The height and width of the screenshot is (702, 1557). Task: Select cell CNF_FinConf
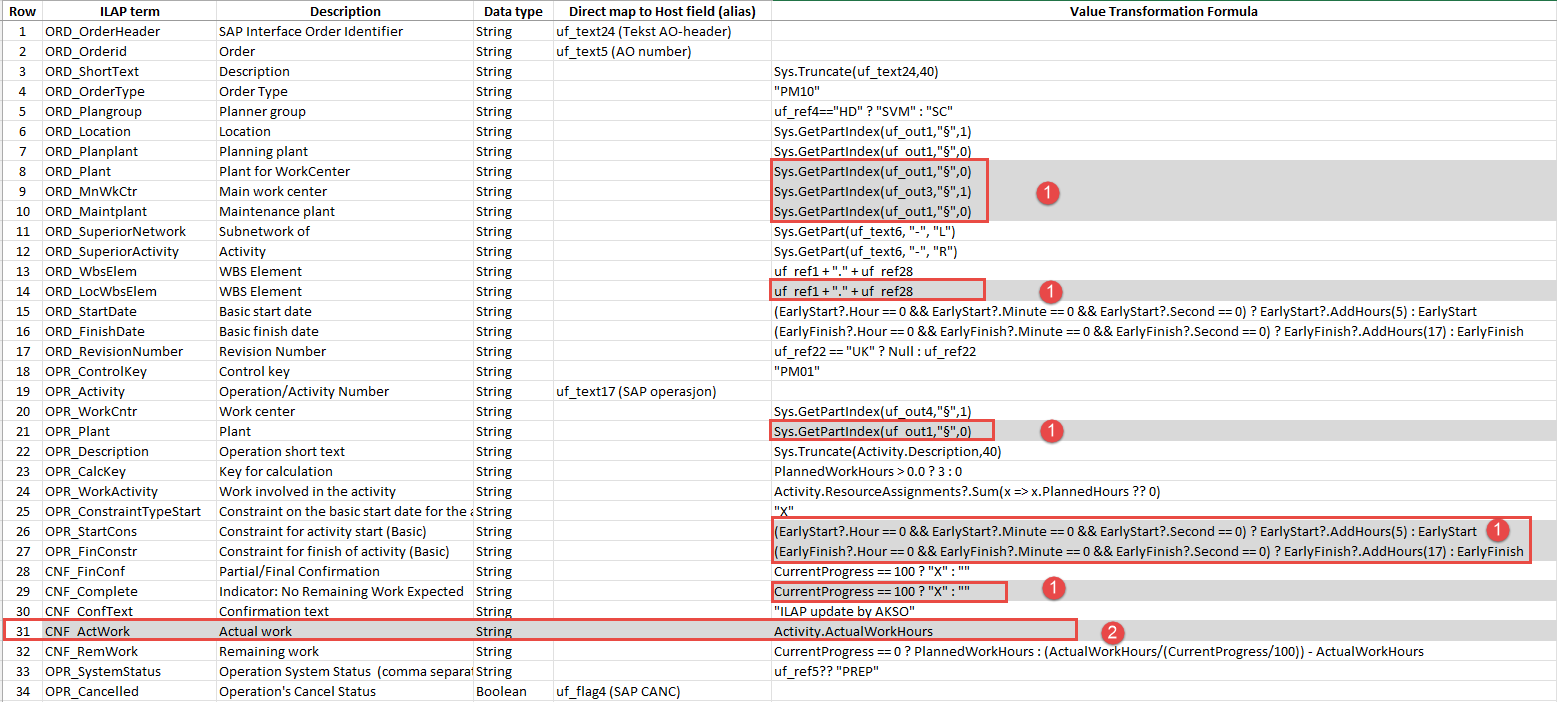point(129,571)
